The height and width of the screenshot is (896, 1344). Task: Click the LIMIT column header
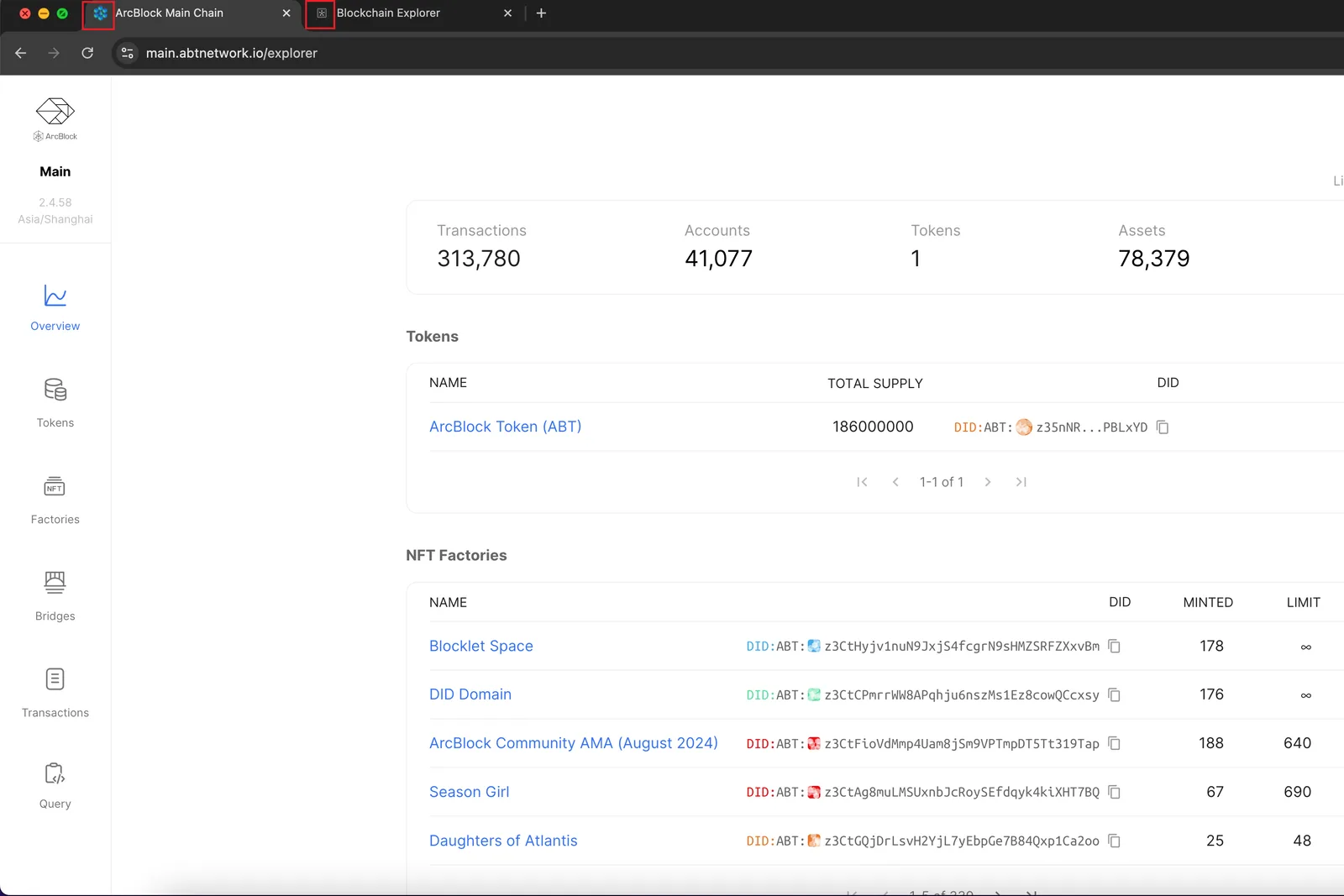pyautogui.click(x=1304, y=602)
